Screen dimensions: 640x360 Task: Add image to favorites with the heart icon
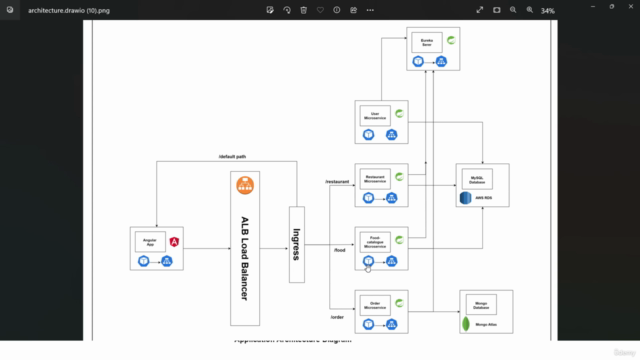(x=320, y=10)
